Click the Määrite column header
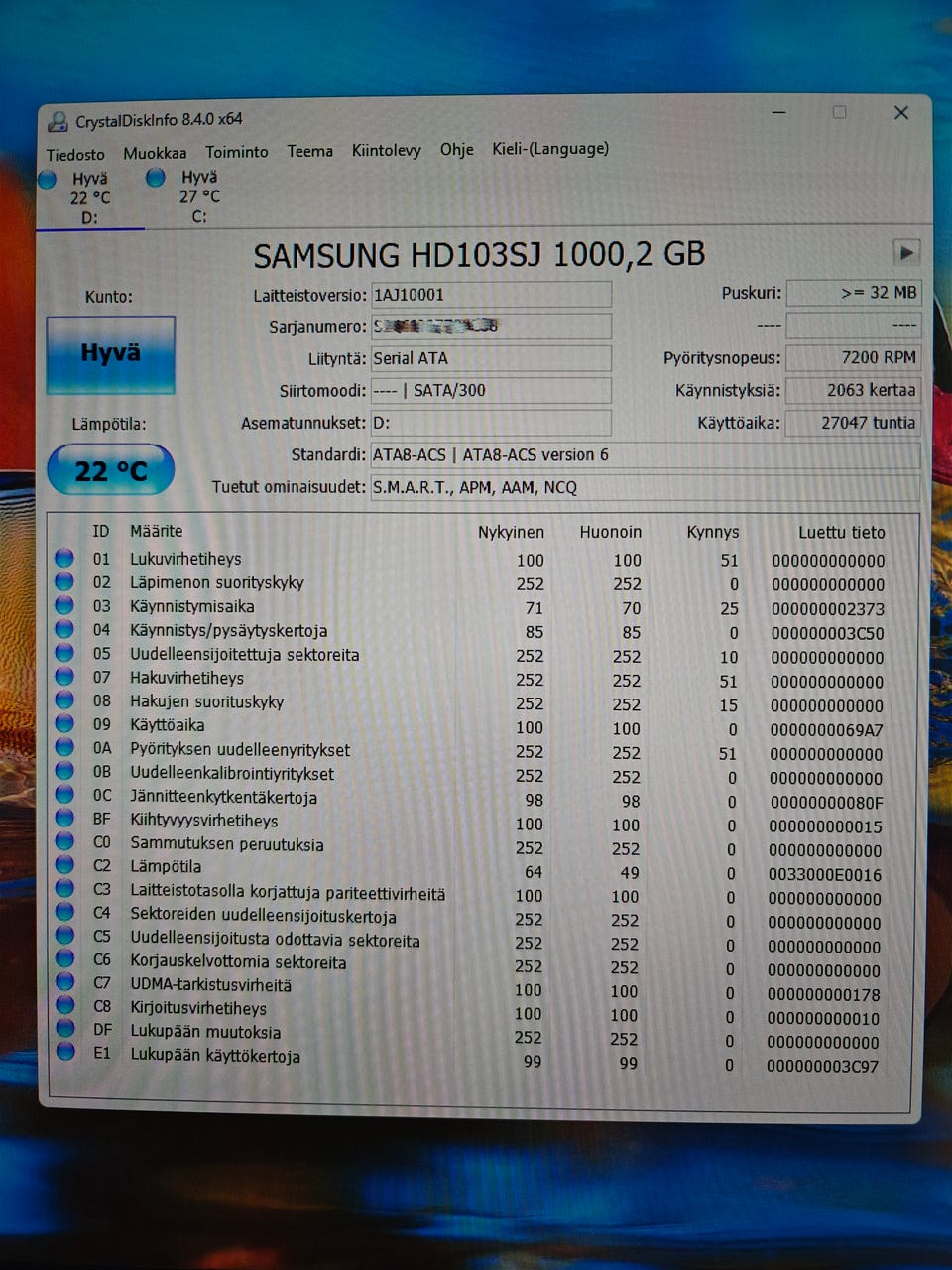The width and height of the screenshot is (952, 1270). point(157,531)
